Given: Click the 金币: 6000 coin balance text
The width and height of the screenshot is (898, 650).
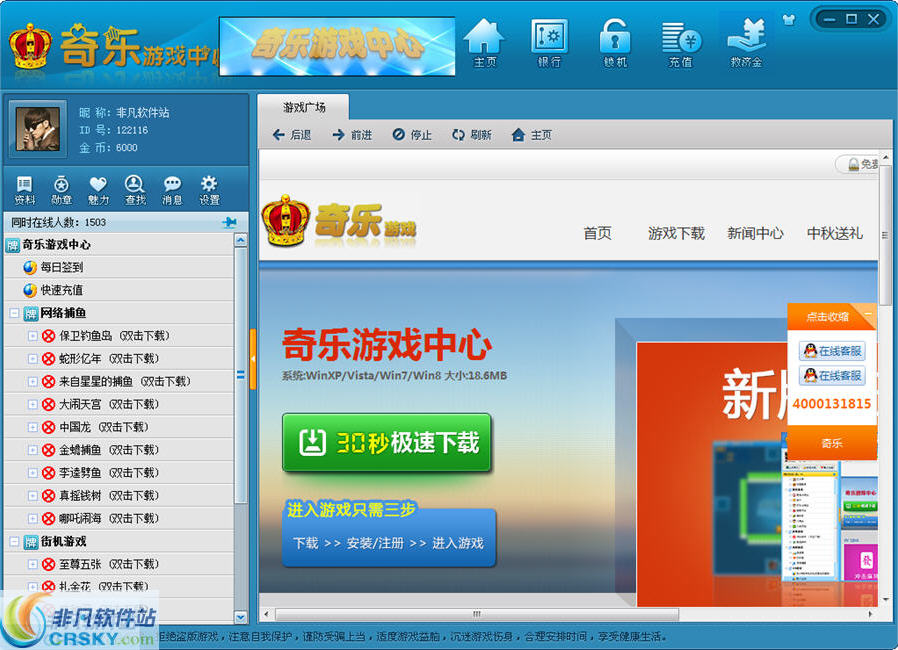Looking at the screenshot, I should point(108,148).
